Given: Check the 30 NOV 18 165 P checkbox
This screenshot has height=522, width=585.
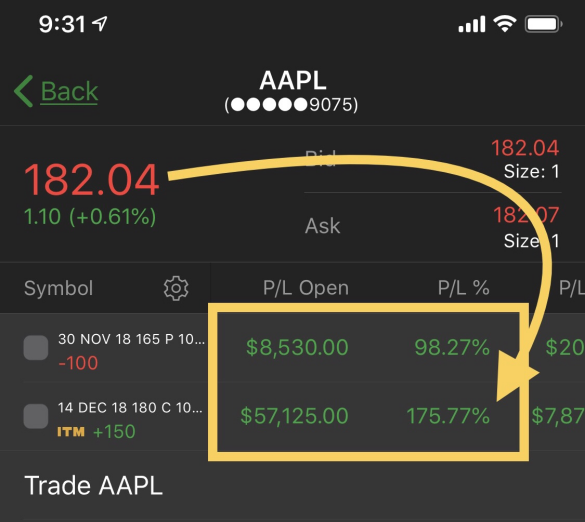Looking at the screenshot, I should tap(36, 347).
